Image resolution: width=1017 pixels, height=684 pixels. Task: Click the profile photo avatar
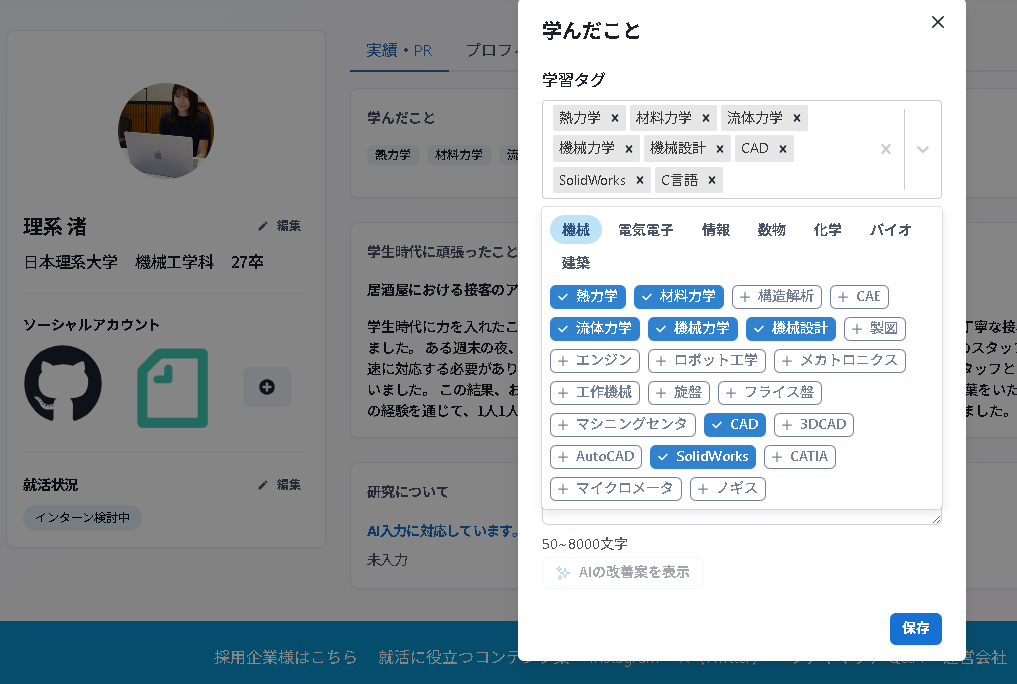coord(166,130)
